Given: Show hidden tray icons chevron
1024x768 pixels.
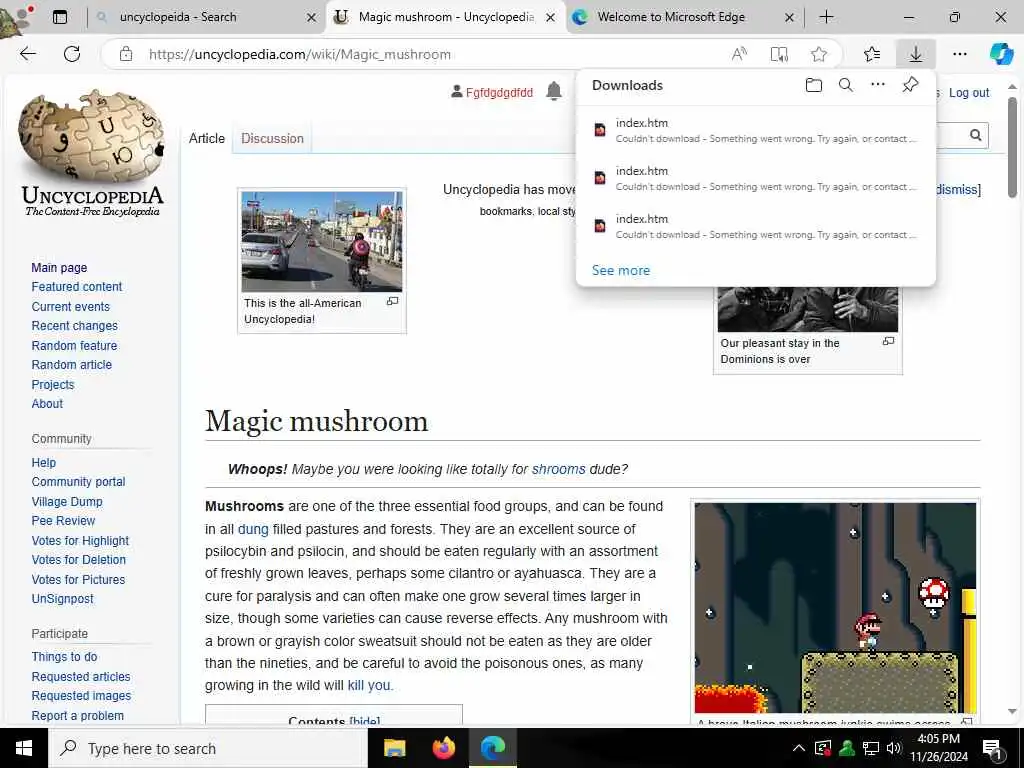Looking at the screenshot, I should 799,748.
